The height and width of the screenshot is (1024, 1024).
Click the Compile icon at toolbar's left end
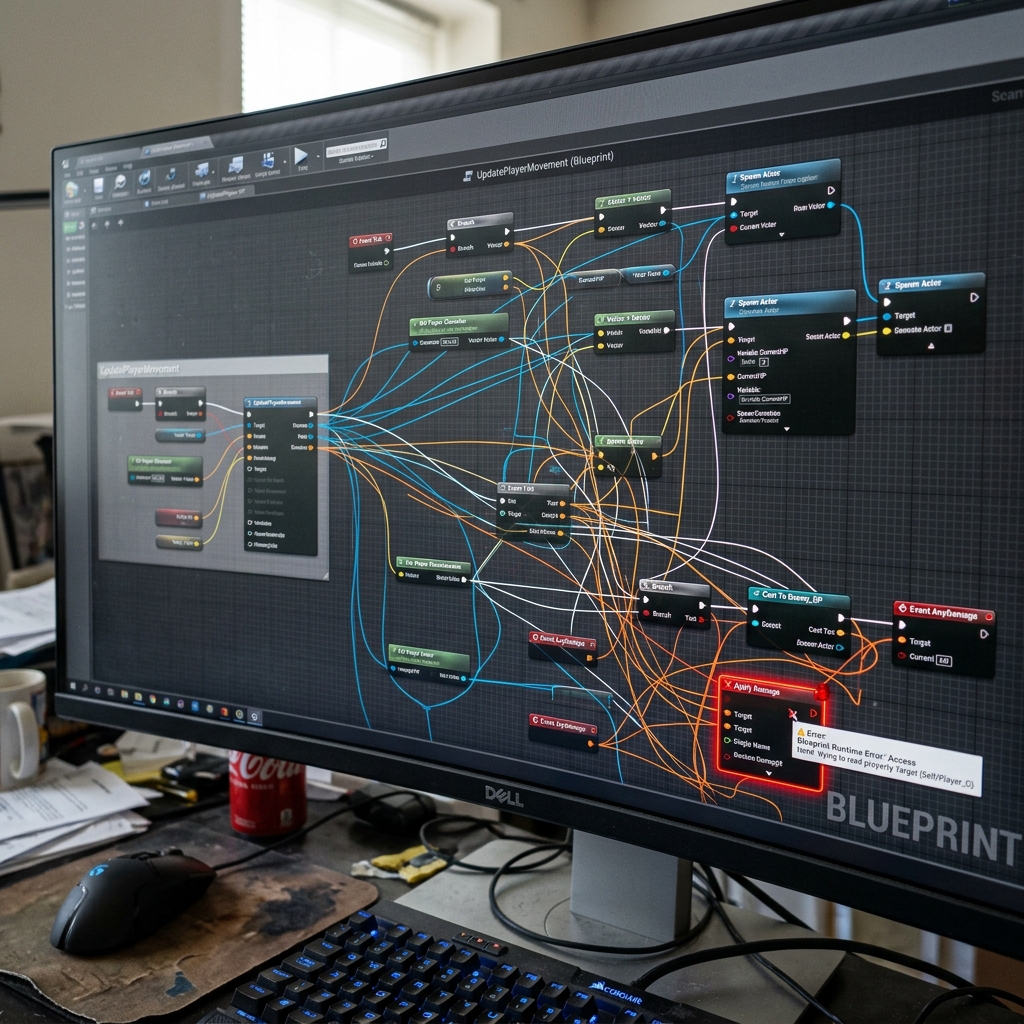[x=72, y=190]
